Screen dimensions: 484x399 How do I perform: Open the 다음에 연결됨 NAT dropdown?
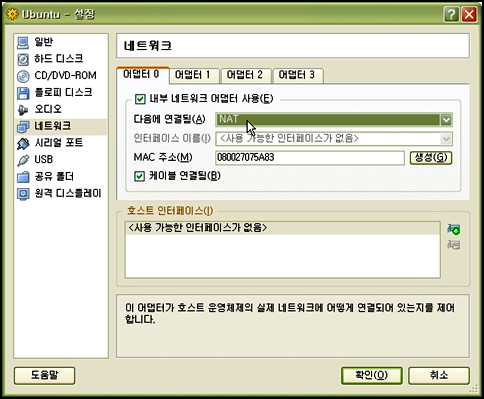point(334,120)
